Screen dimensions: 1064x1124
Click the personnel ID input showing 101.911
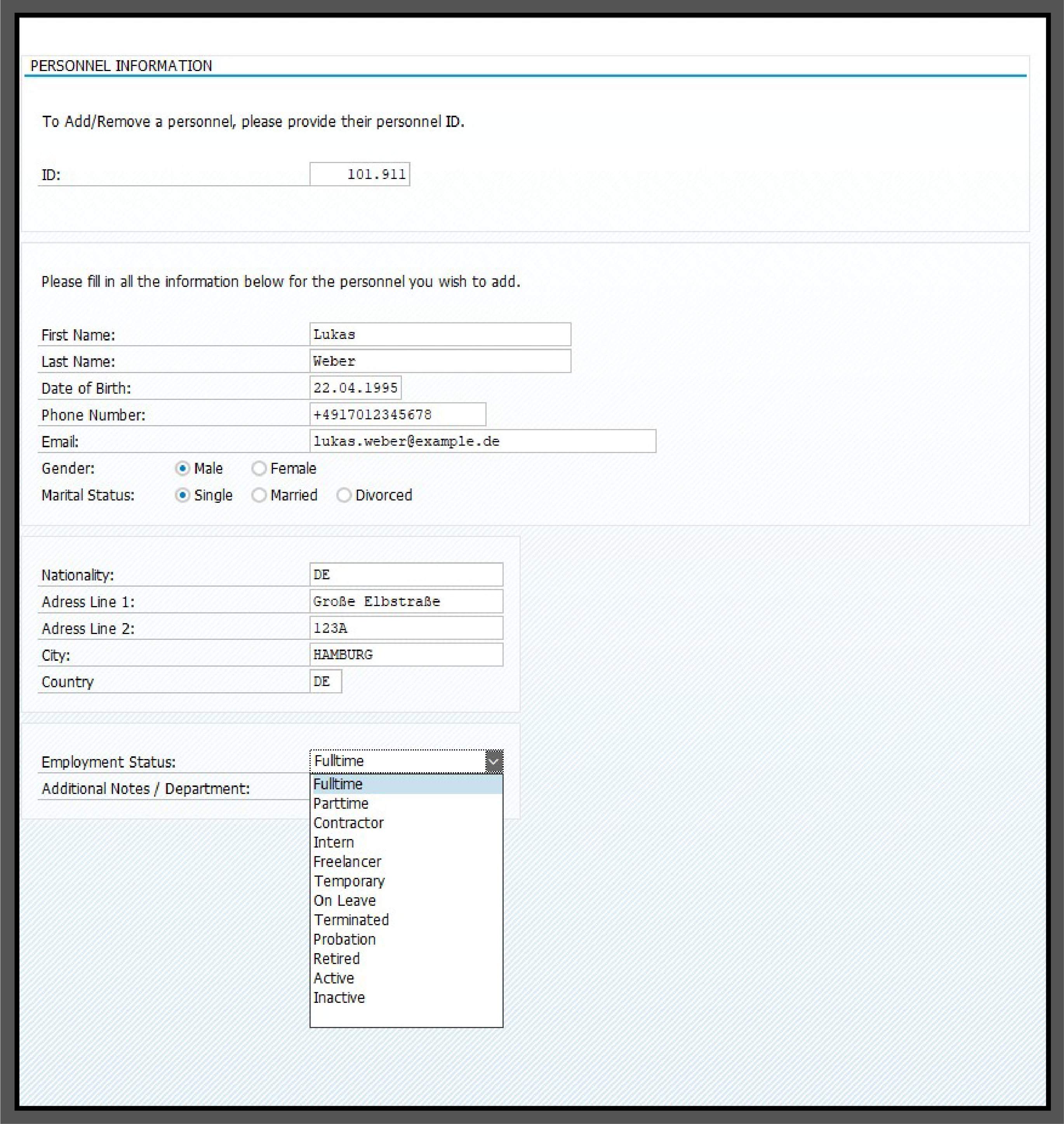tap(360, 174)
